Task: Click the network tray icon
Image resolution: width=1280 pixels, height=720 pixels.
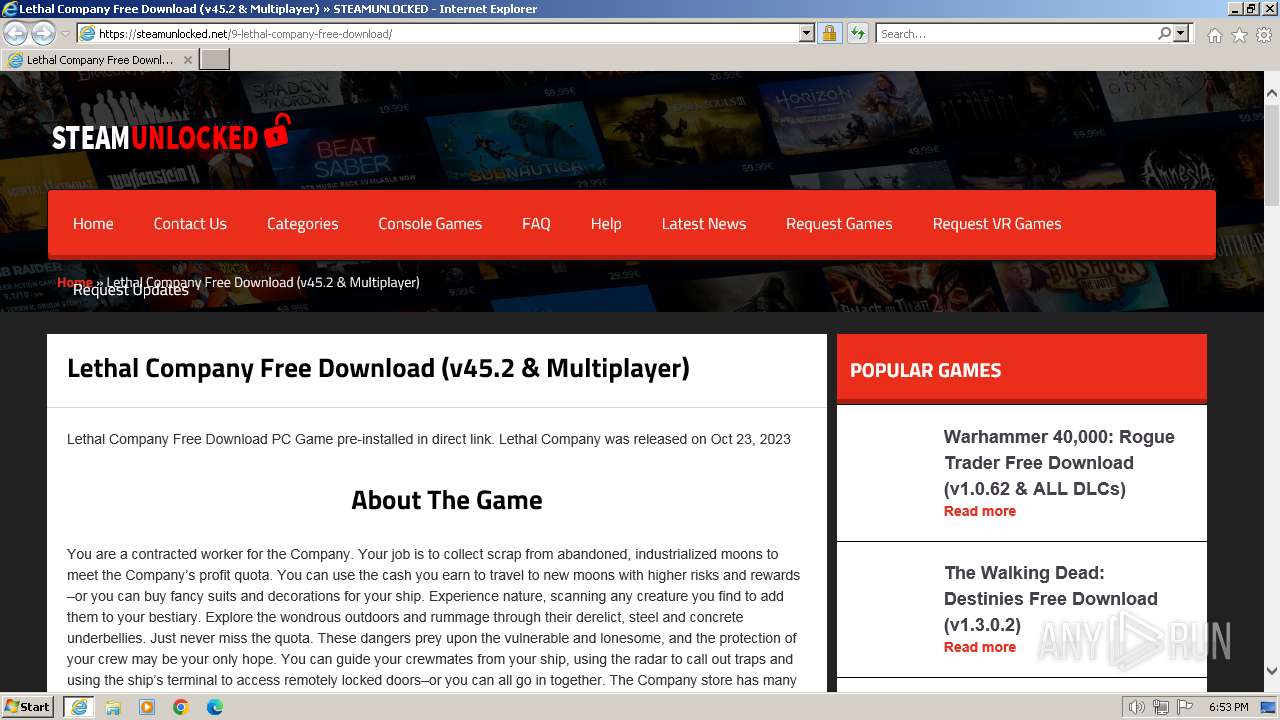Action: (1160, 707)
